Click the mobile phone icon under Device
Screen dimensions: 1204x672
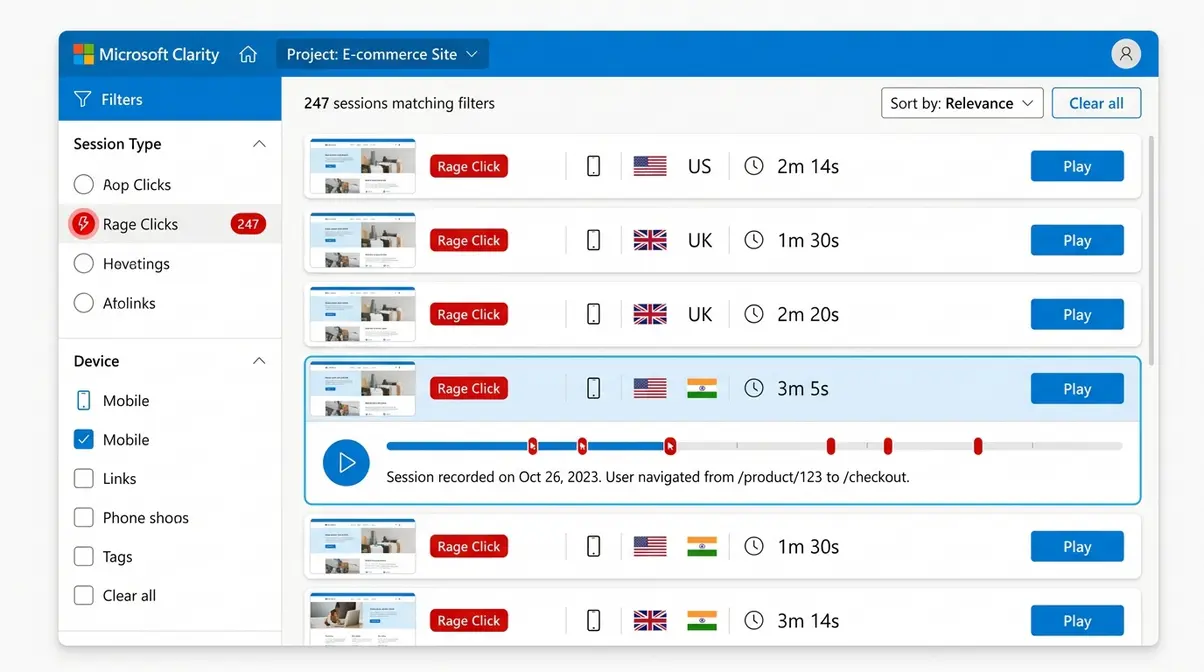coord(84,400)
